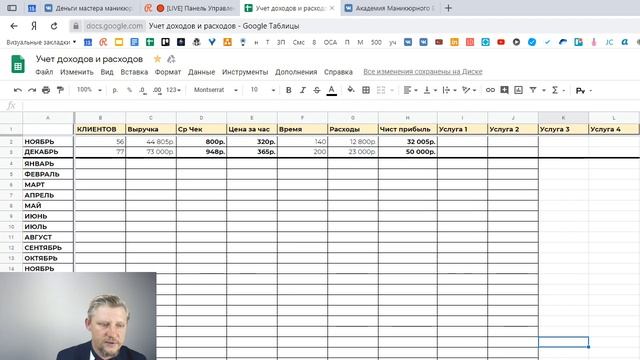The width and height of the screenshot is (640, 360).
Task: Undo the last action in toolbar
Action: [x=18, y=90]
